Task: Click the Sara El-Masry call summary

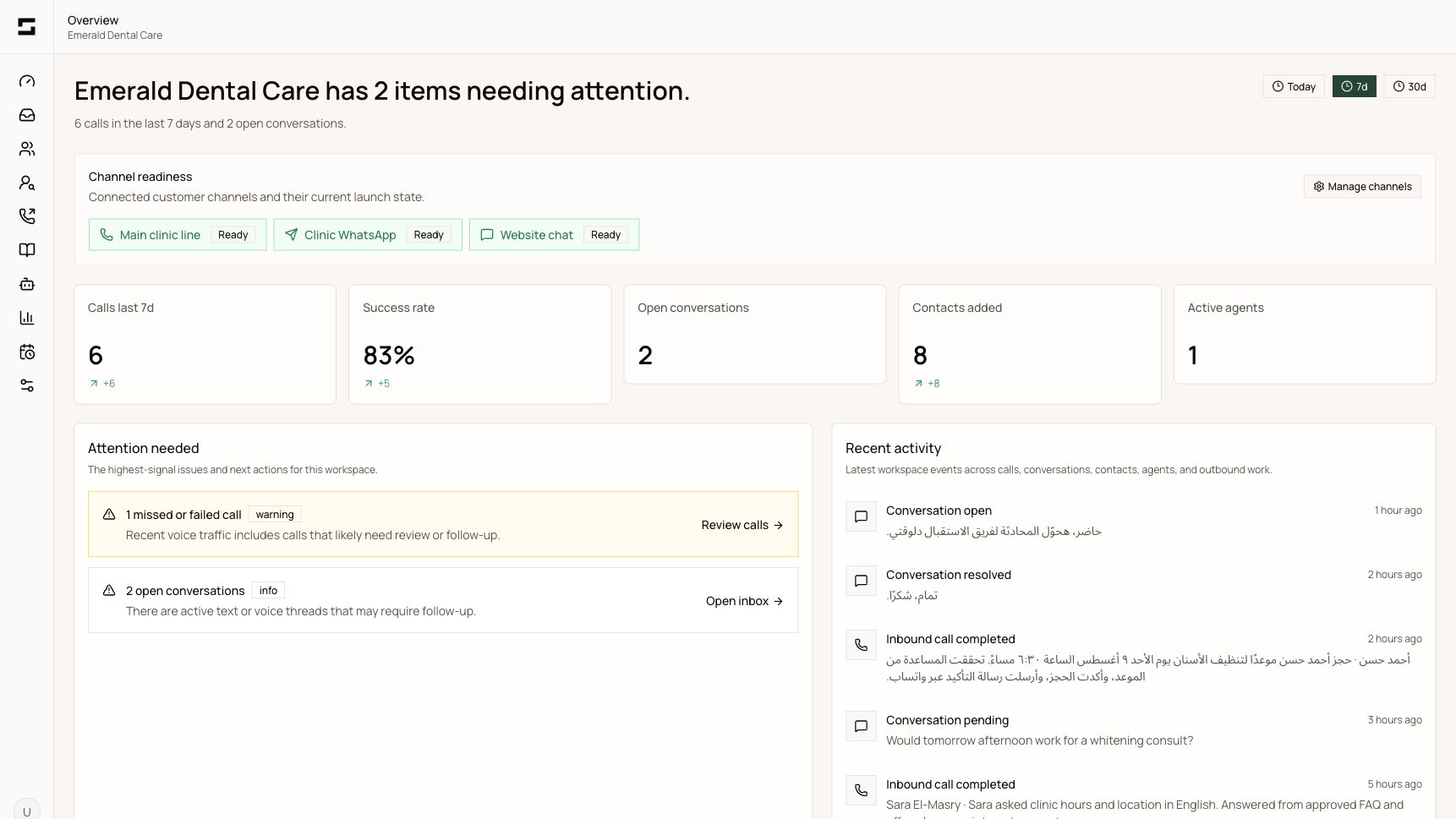Action: coord(1145,807)
